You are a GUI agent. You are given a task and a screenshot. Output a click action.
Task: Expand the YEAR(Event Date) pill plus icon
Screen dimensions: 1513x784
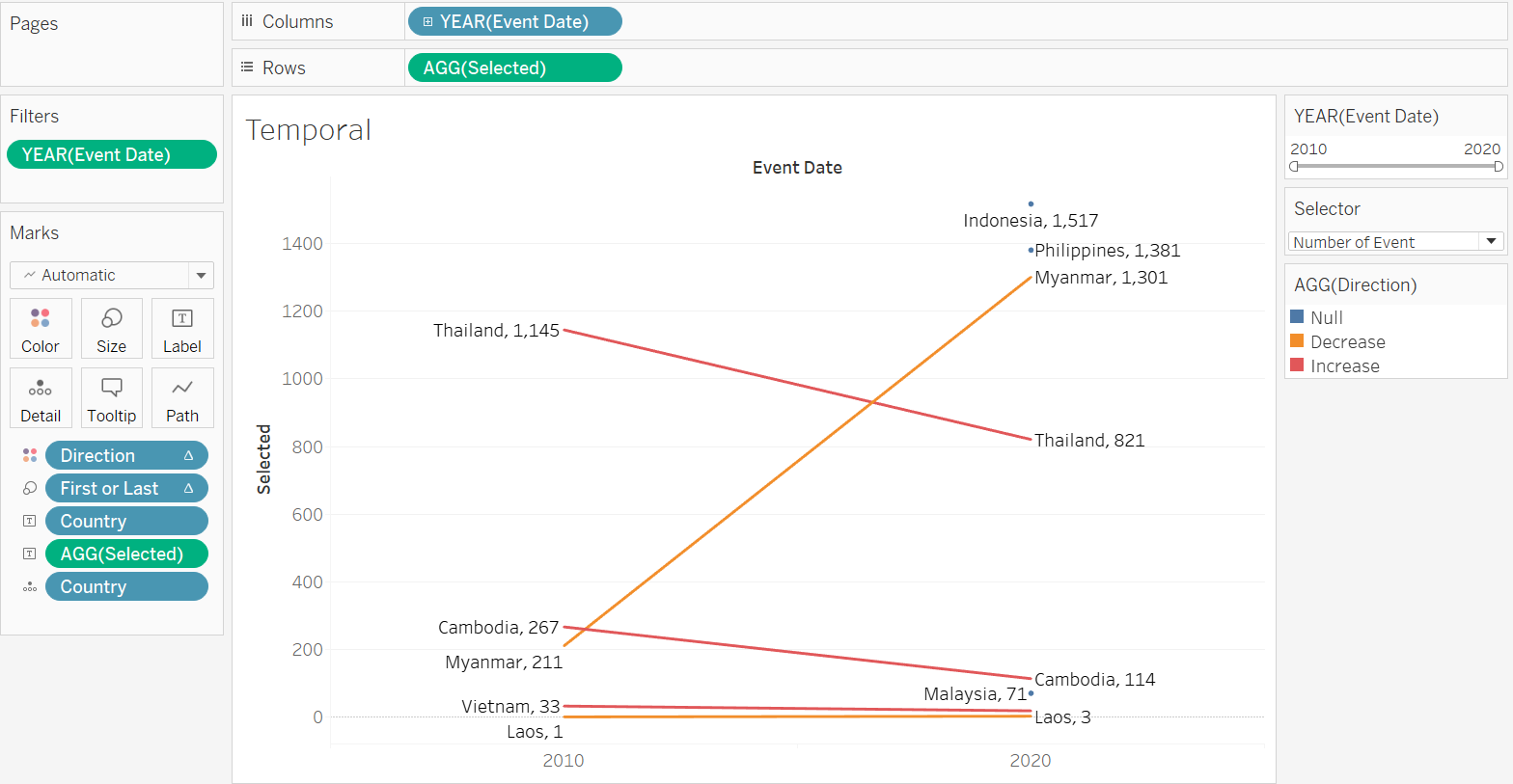pyautogui.click(x=427, y=21)
